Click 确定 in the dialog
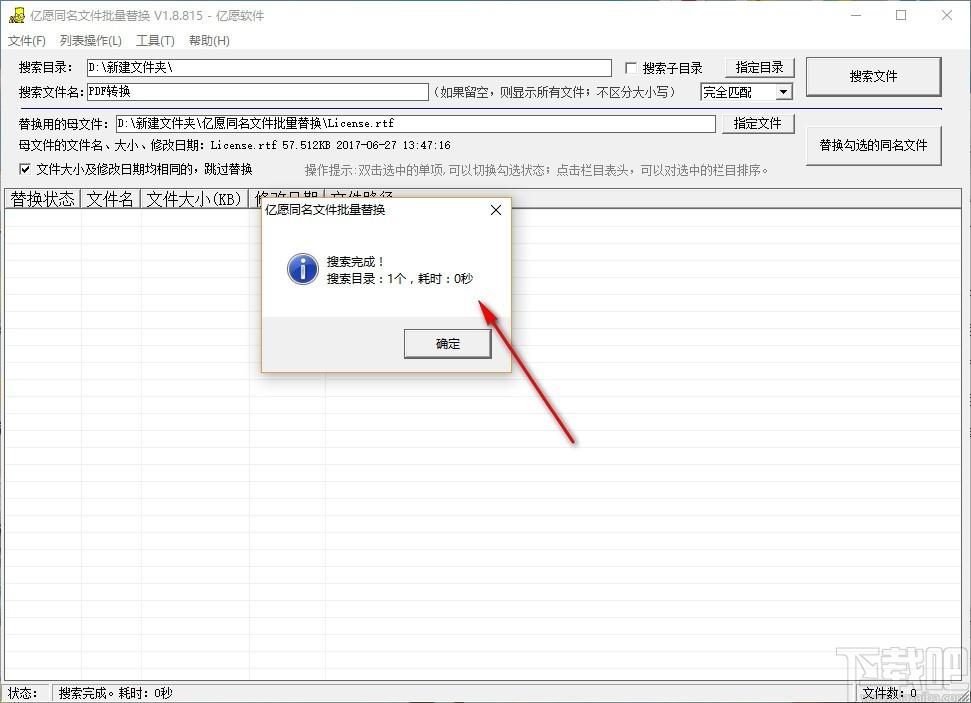This screenshot has height=703, width=971. [448, 344]
